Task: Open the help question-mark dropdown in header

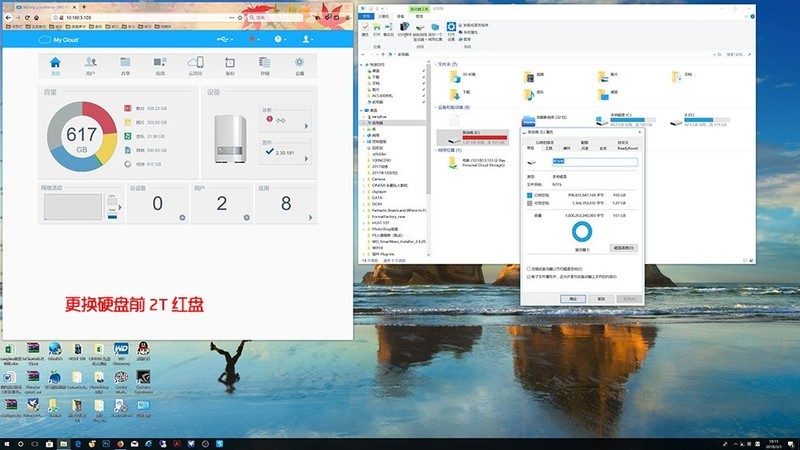Action: point(279,39)
